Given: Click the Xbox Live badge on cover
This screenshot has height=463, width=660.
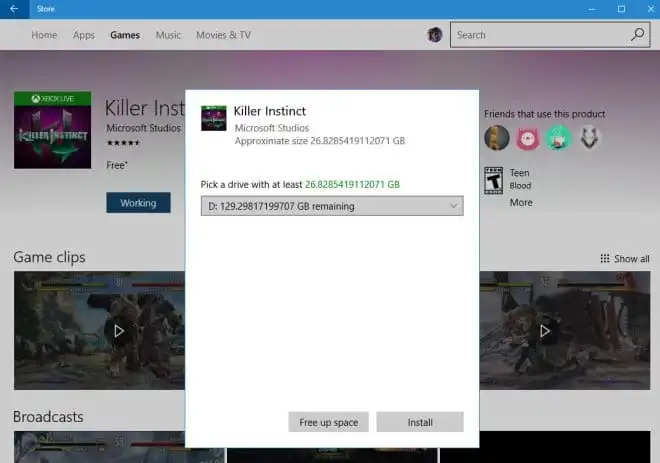Looking at the screenshot, I should 52,98.
